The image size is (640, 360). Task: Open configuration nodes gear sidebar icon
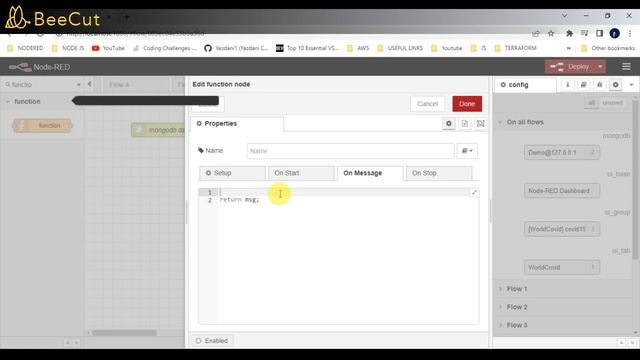coord(615,84)
